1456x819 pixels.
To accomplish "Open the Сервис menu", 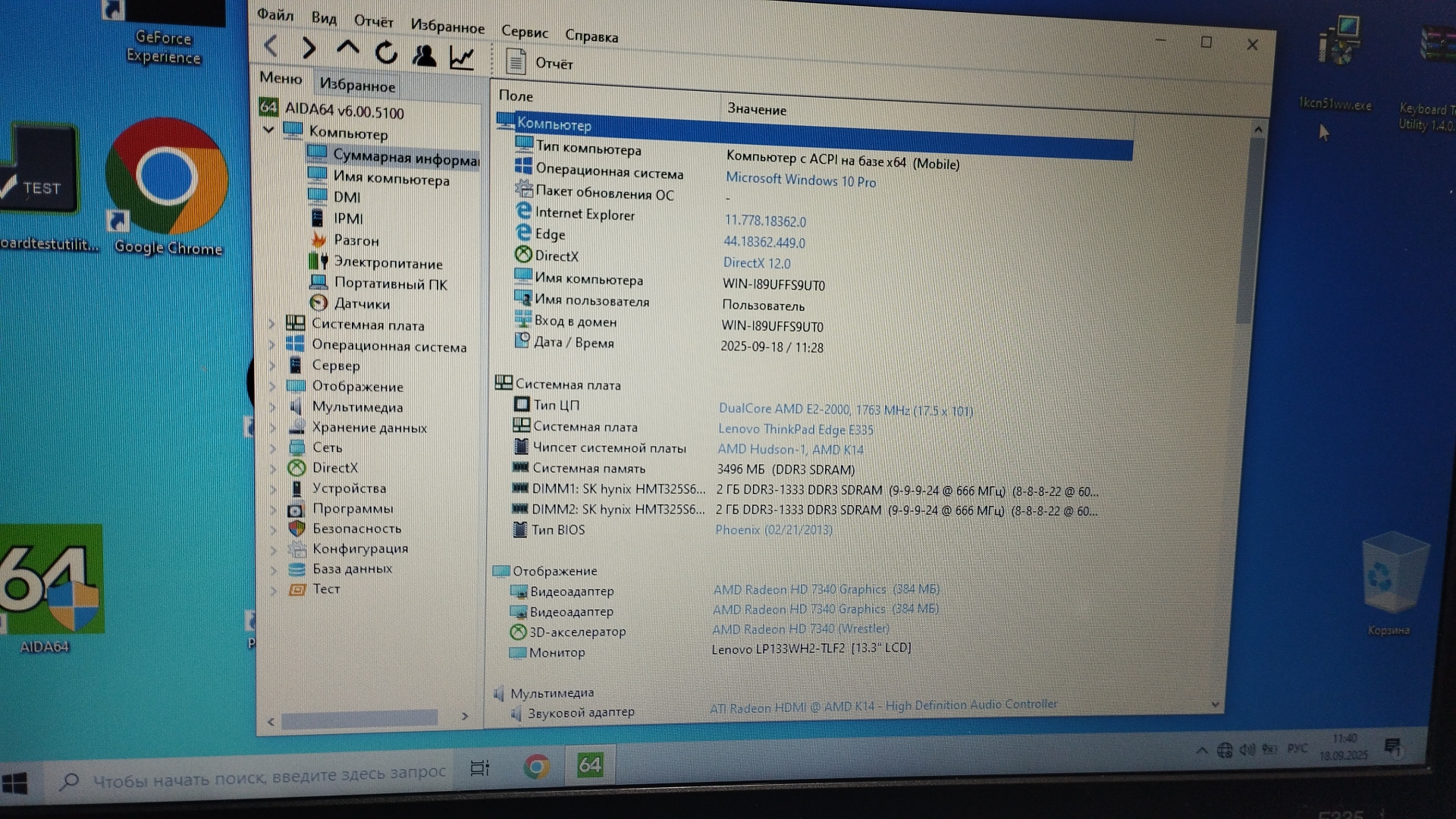I will tap(524, 32).
